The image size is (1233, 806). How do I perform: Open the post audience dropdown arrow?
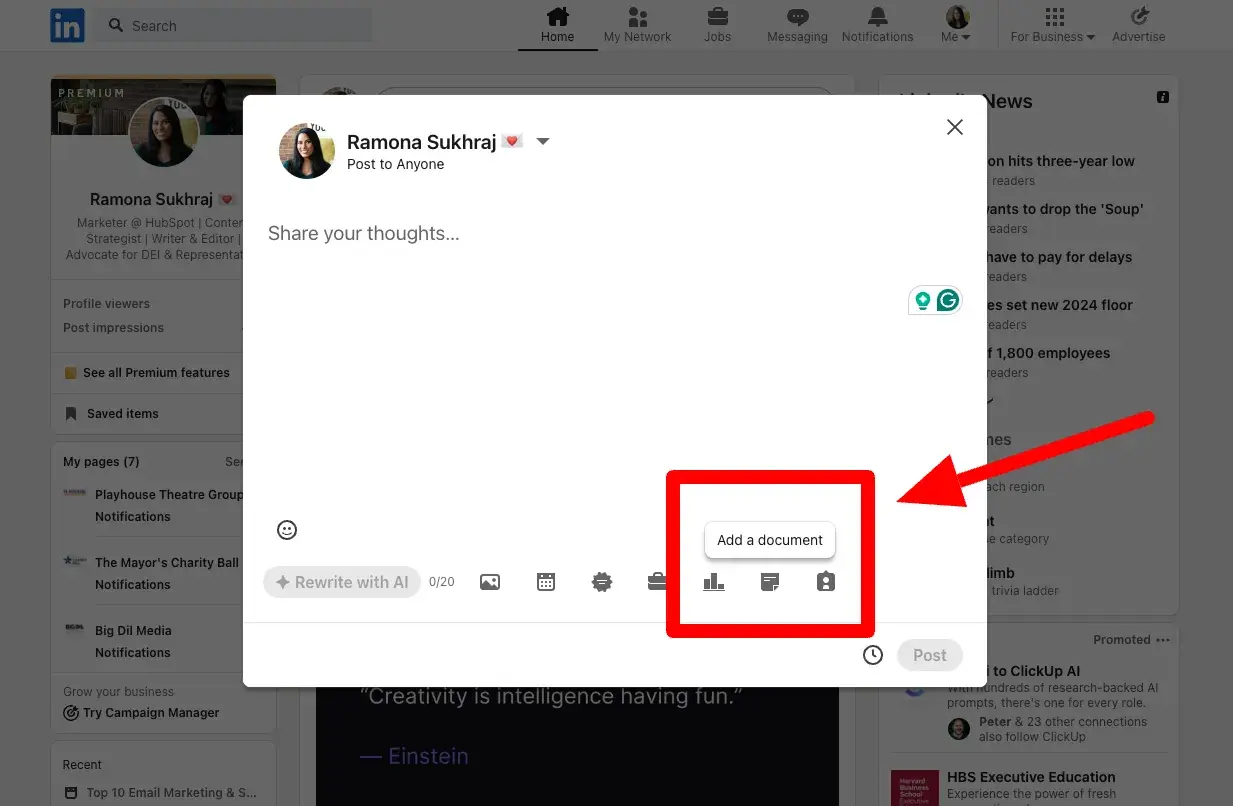[543, 141]
